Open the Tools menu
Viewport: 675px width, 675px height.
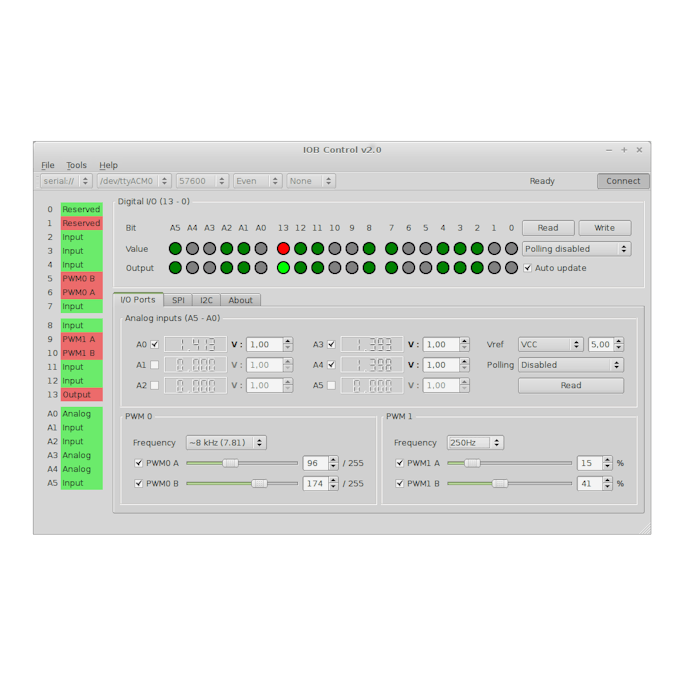point(77,165)
